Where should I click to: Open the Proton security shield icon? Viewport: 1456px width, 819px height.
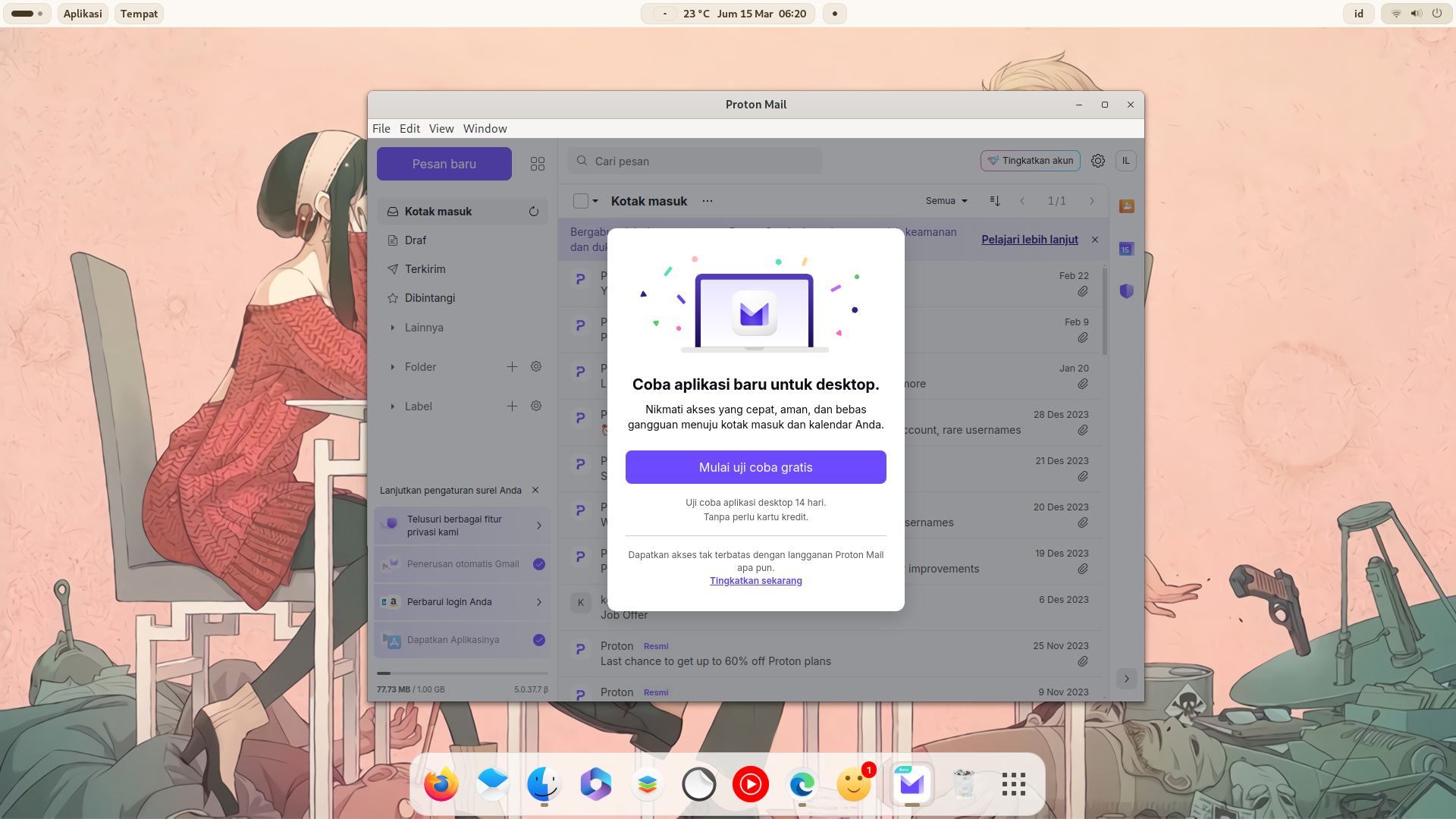[x=1126, y=291]
